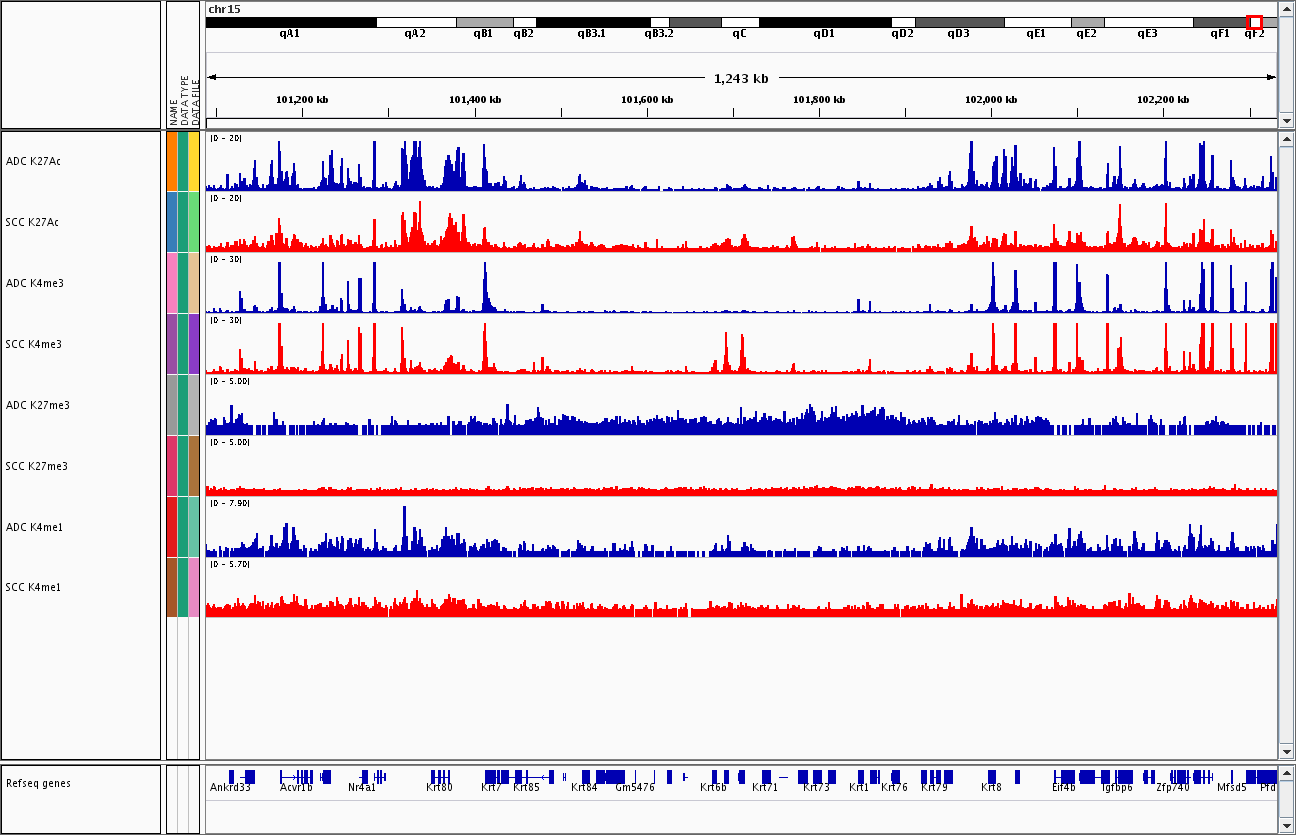
Task: Select the Eif4b gene feature
Action: [1066, 777]
